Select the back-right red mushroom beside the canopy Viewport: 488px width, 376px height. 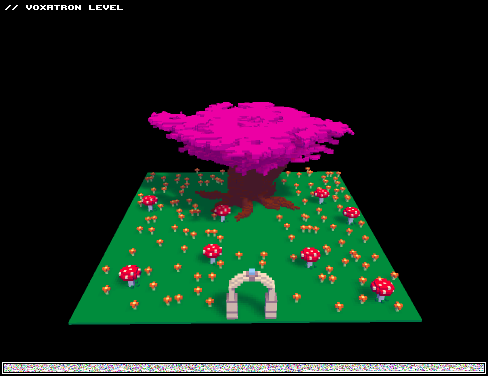coord(321,195)
